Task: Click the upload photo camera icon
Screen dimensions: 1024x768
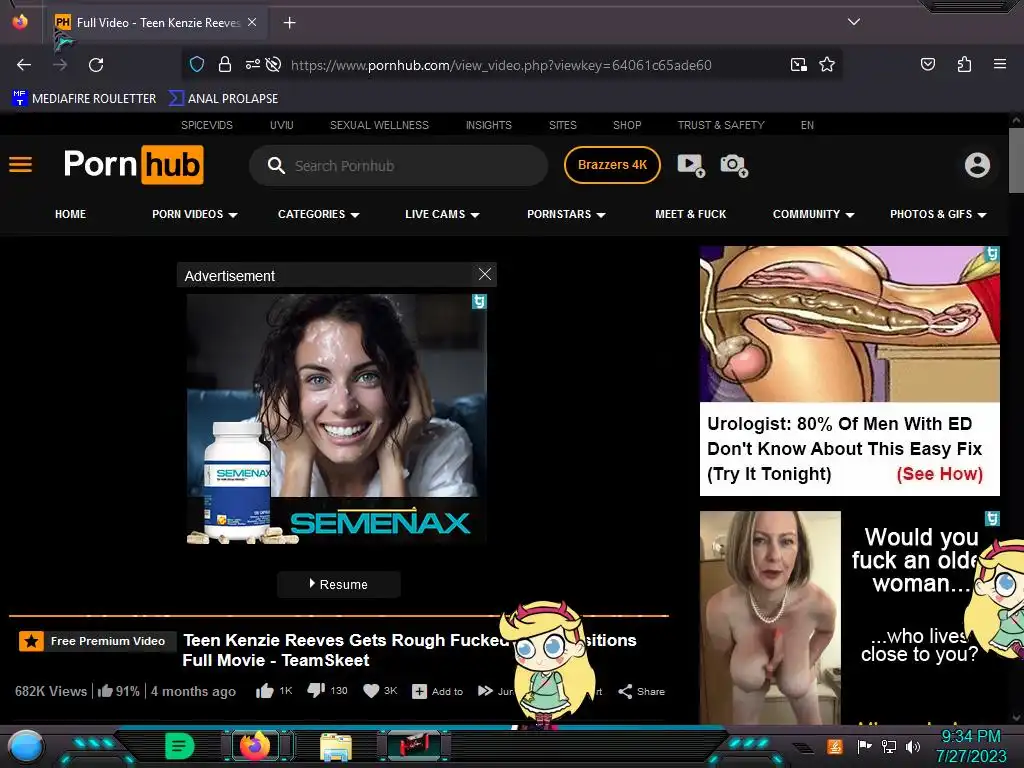Action: pos(733,165)
